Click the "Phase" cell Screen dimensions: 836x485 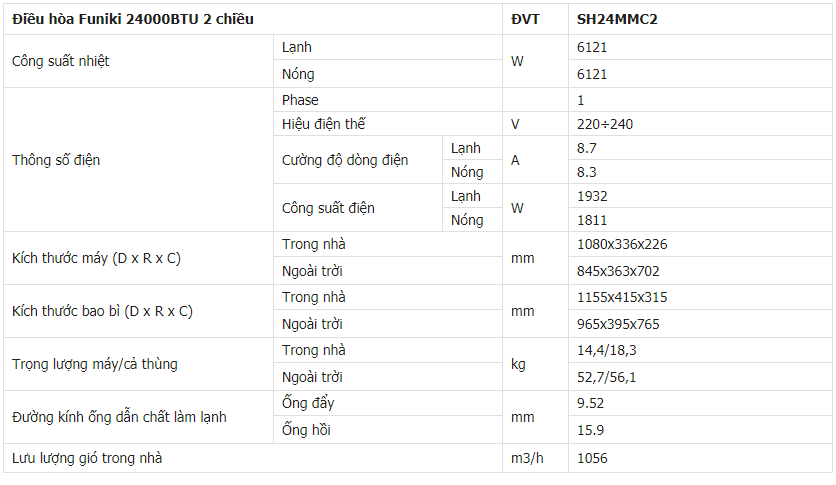click(300, 100)
